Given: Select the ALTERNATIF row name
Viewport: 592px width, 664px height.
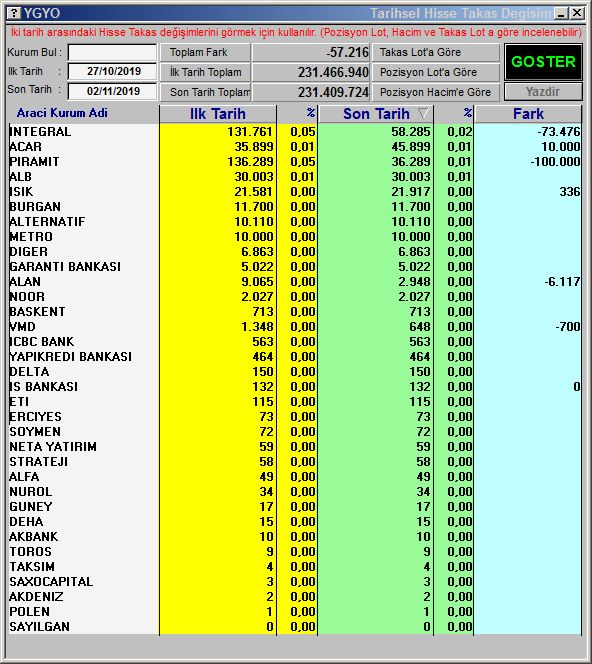Looking at the screenshot, I should [47, 222].
